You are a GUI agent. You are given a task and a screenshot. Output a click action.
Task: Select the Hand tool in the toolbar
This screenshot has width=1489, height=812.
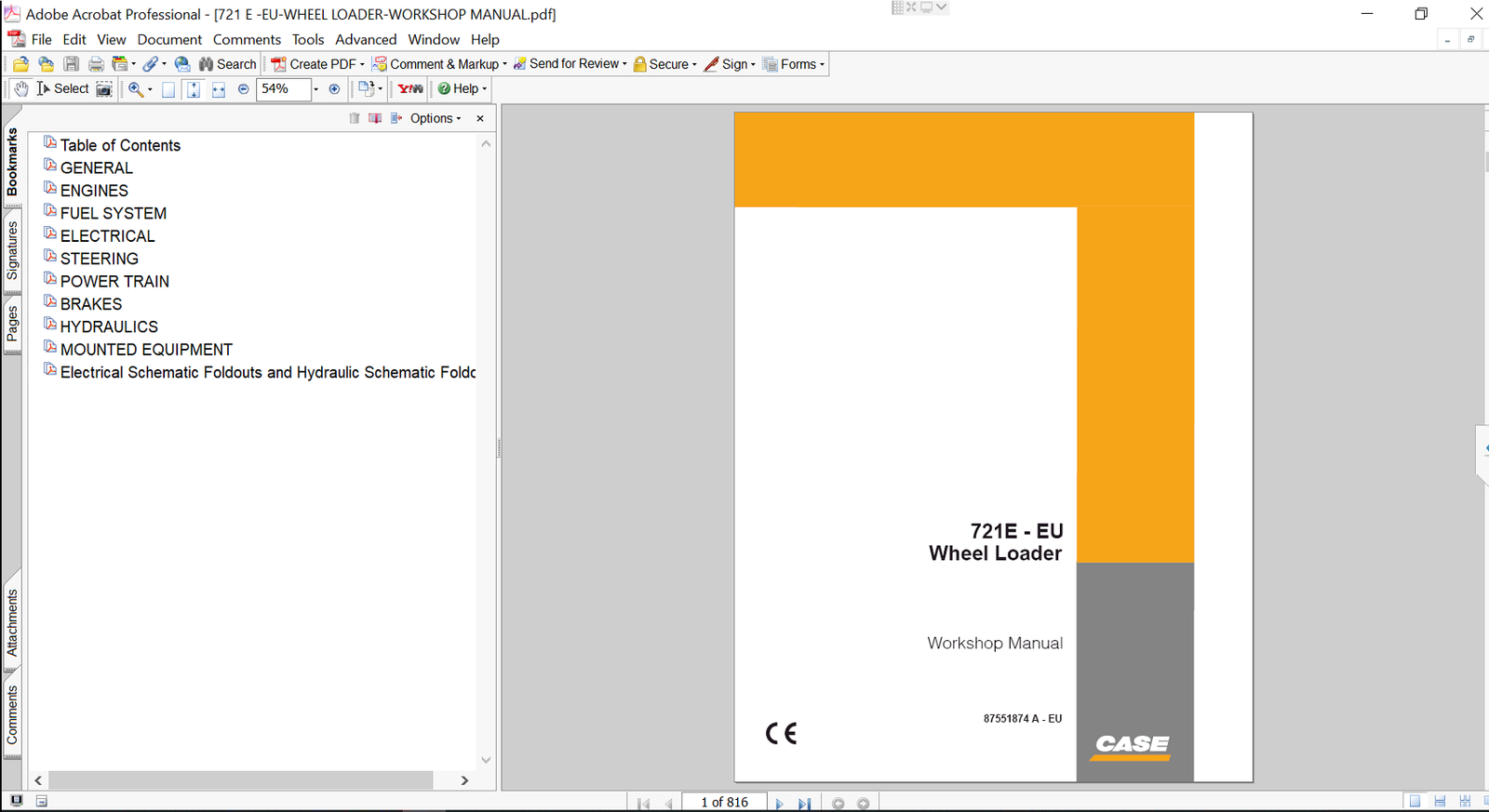[20, 89]
